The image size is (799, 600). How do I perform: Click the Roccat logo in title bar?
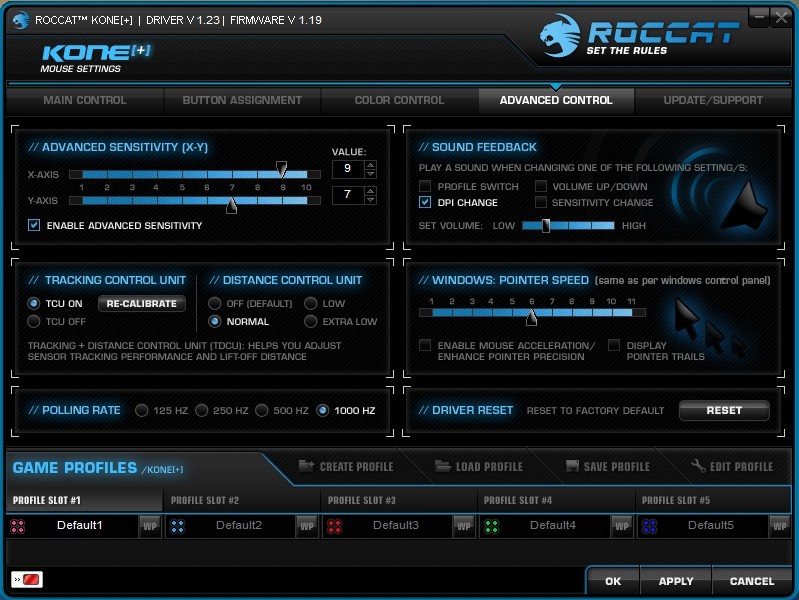tap(21, 20)
